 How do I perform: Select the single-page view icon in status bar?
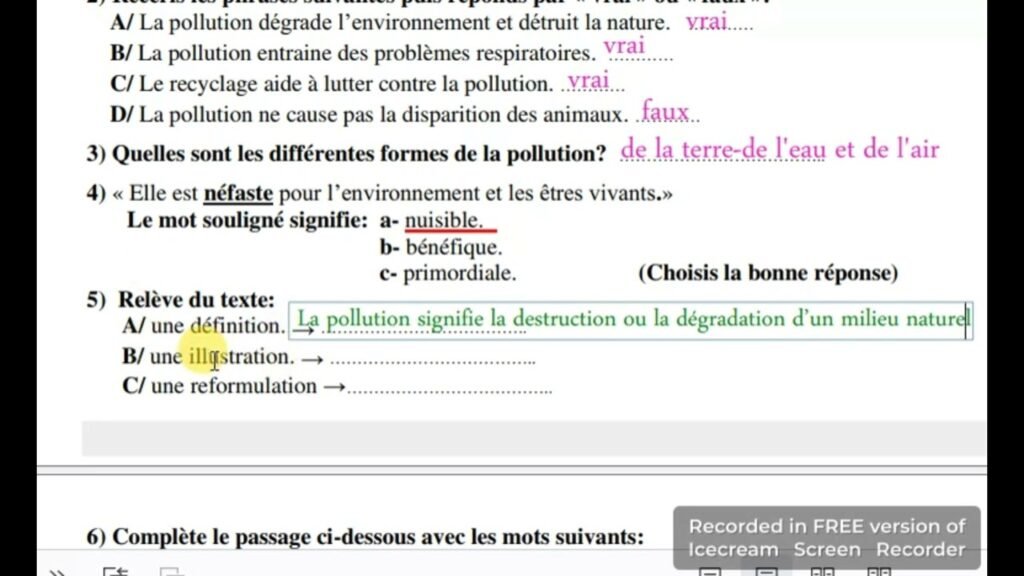point(710,572)
